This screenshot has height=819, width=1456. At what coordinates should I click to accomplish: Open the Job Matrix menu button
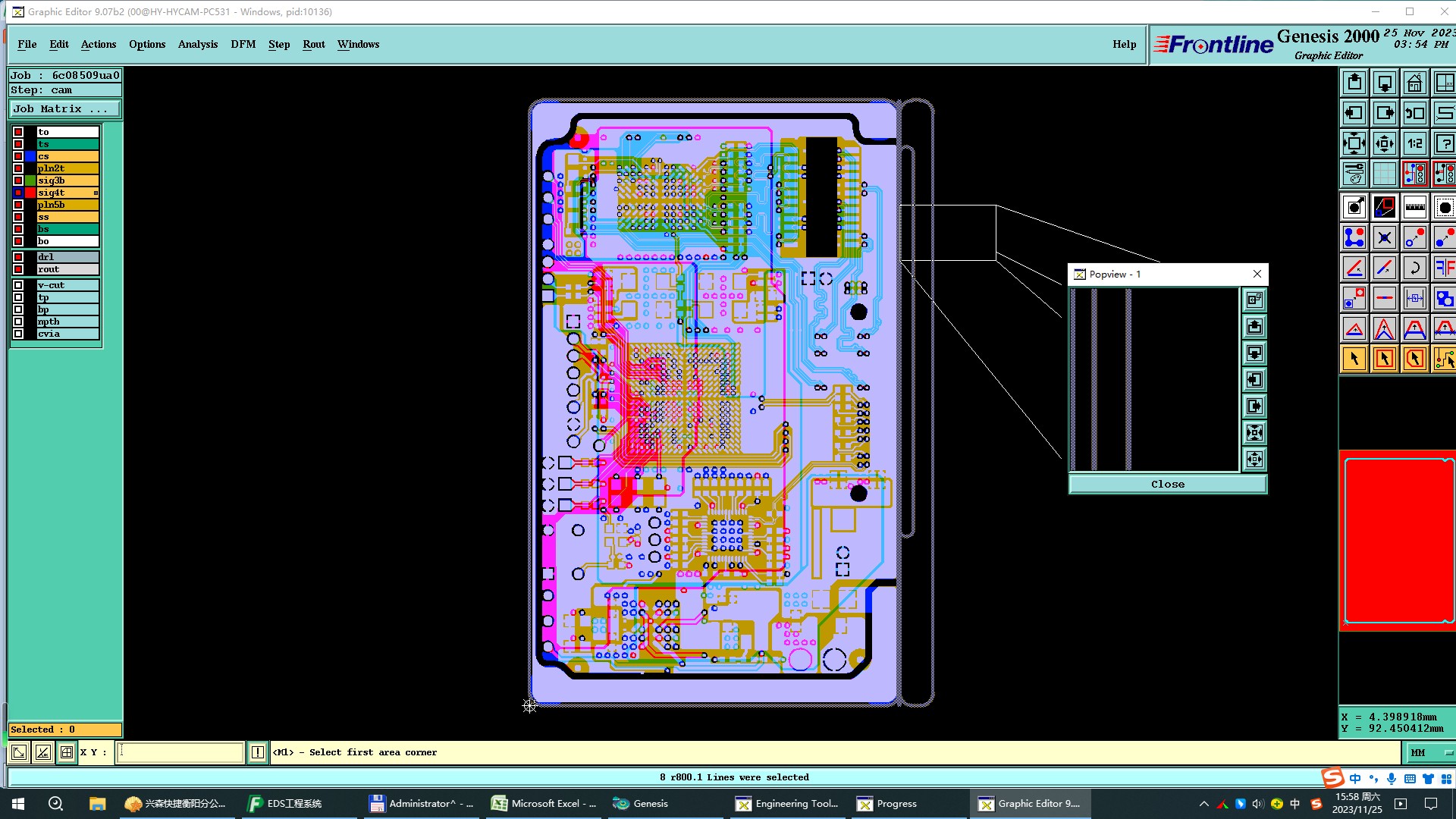click(x=64, y=109)
